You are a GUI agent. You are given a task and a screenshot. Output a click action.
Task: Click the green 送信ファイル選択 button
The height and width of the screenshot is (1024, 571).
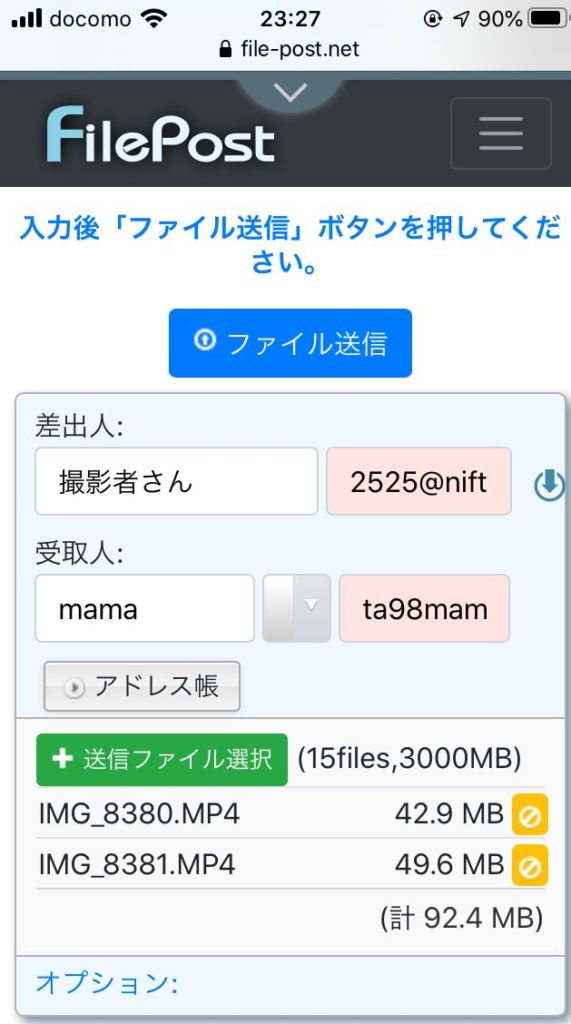click(162, 760)
